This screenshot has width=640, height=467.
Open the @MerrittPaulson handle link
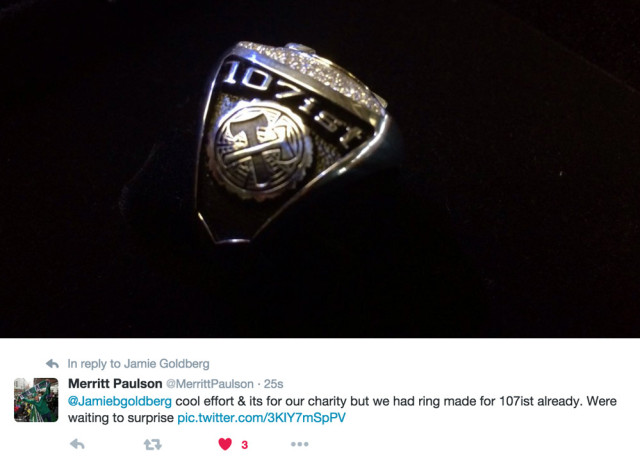pos(210,384)
